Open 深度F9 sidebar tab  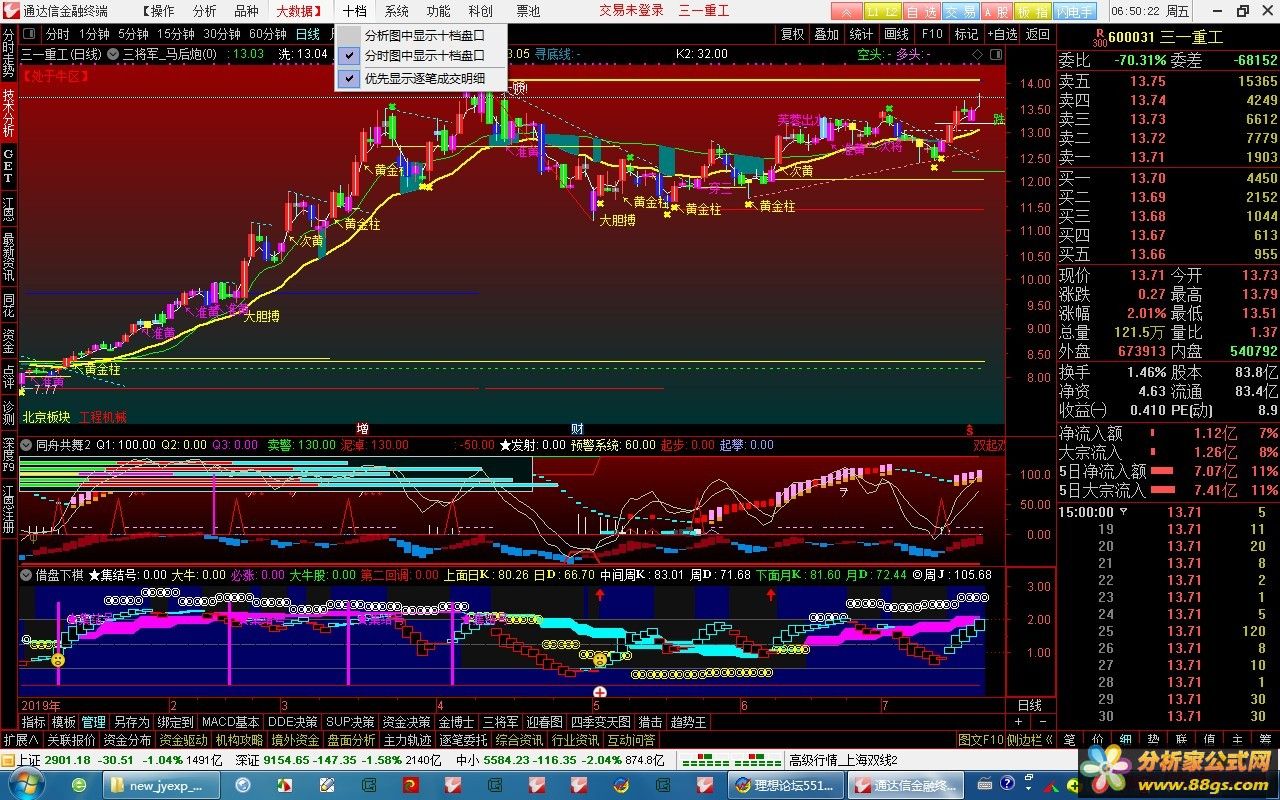click(x=8, y=454)
